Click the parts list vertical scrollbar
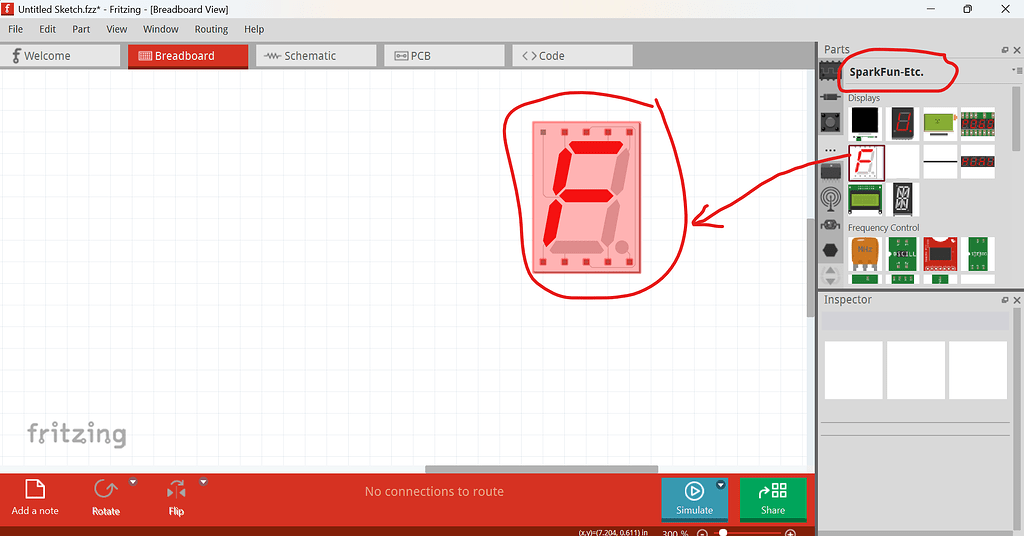The image size is (1024, 536). tap(1016, 119)
